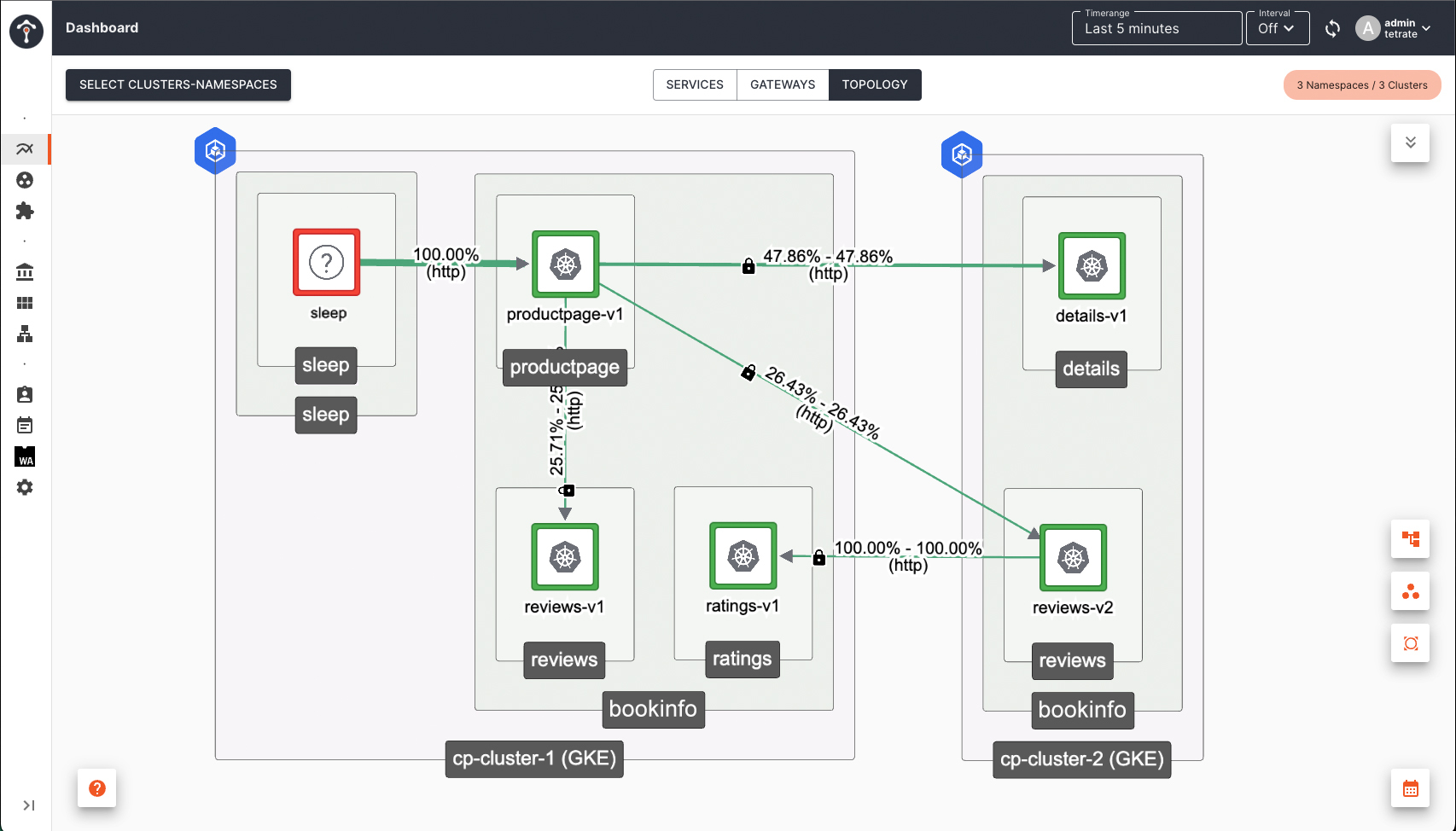The height and width of the screenshot is (831, 1456).
Task: Click the admin avatar circle
Action: tap(1368, 28)
